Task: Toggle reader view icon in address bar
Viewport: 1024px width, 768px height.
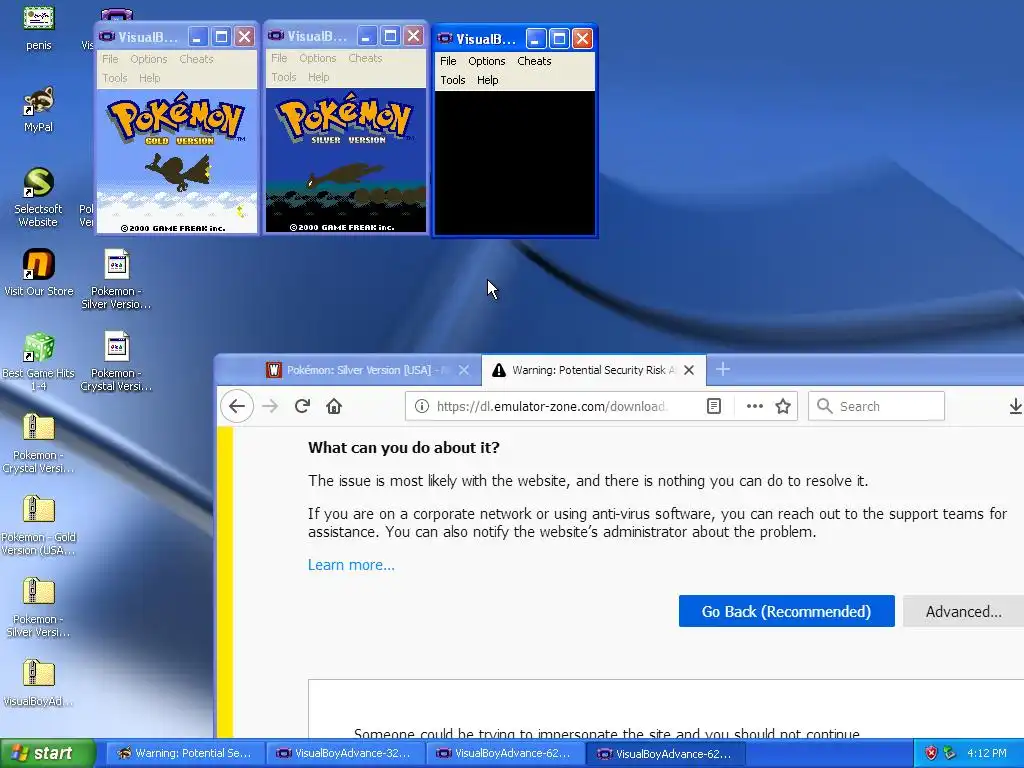Action: coord(714,406)
